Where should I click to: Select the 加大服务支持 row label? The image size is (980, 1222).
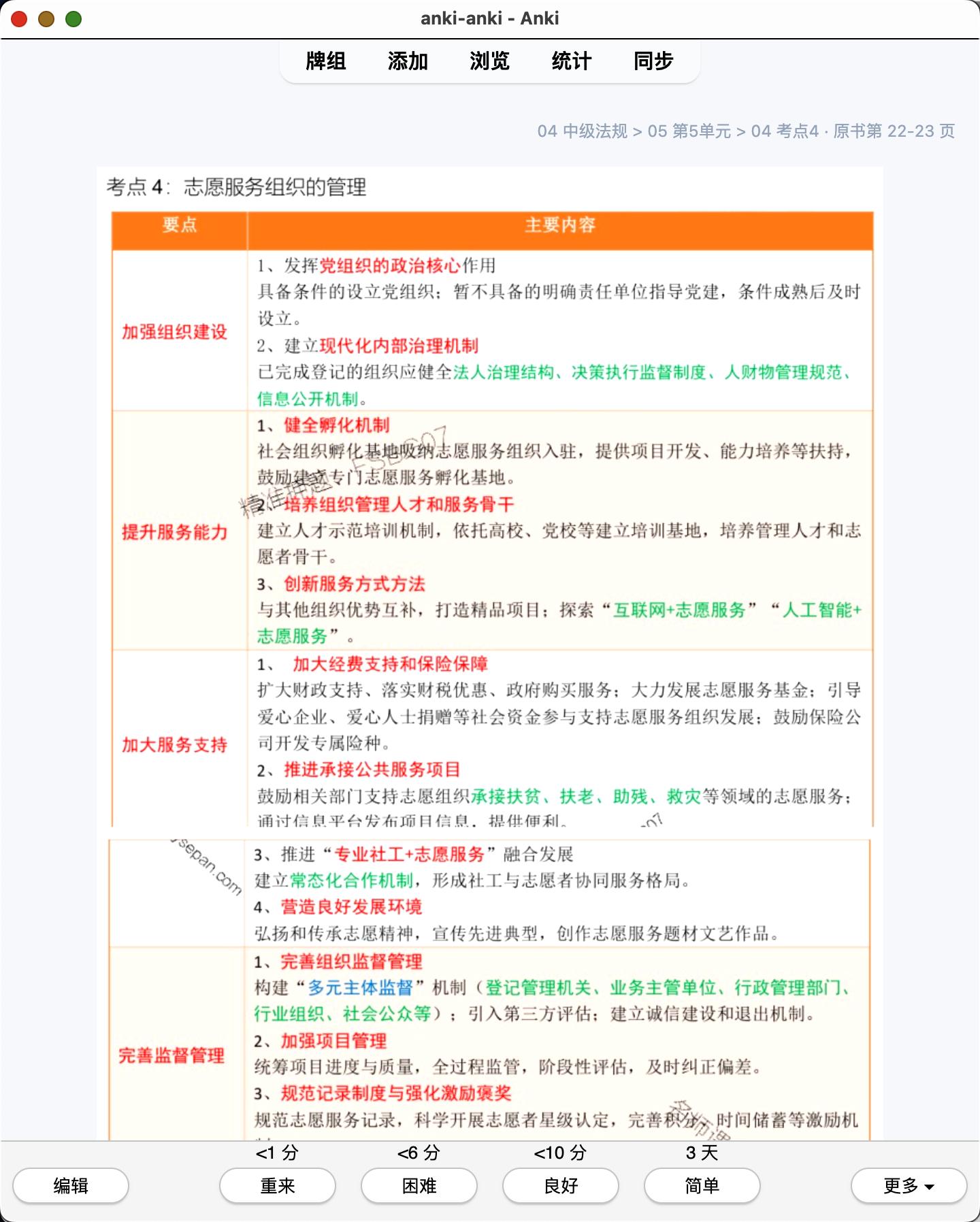pyautogui.click(x=174, y=745)
